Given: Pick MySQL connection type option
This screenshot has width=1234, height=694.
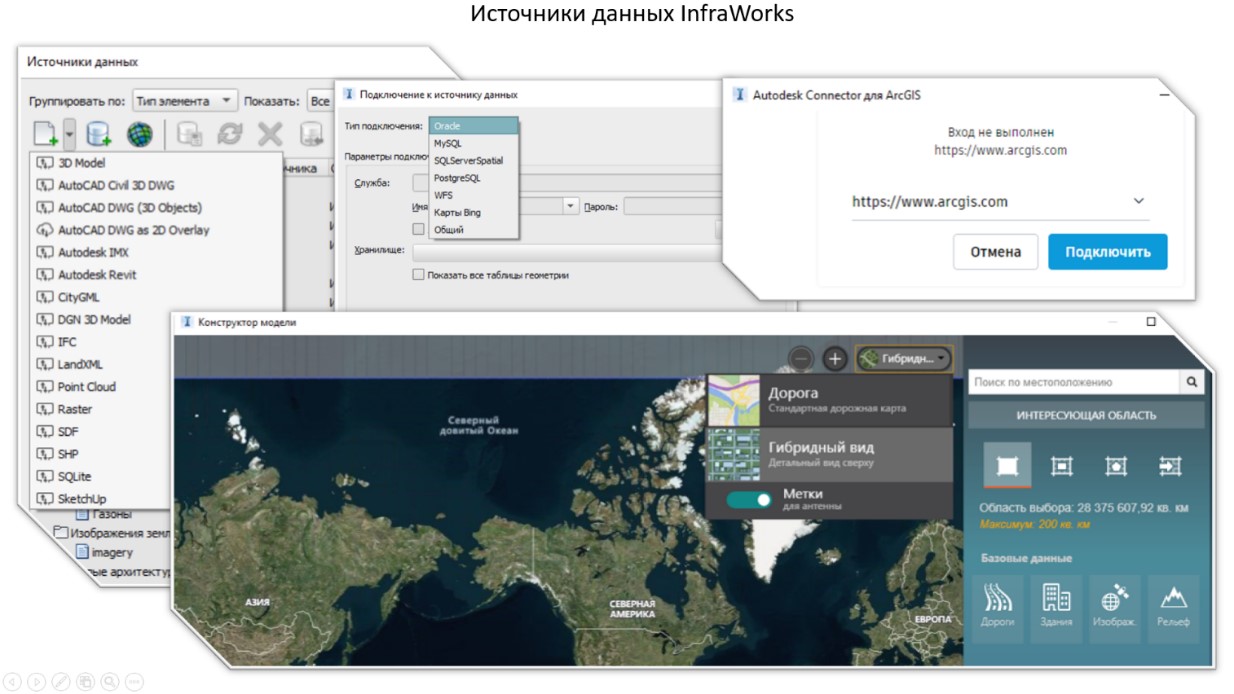Looking at the screenshot, I should (474, 144).
